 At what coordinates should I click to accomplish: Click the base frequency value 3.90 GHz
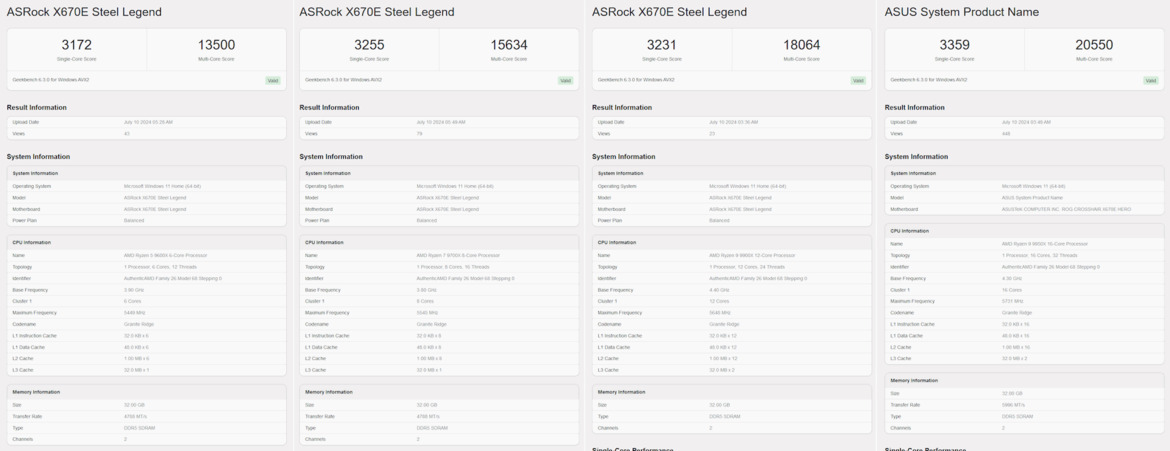[133, 290]
